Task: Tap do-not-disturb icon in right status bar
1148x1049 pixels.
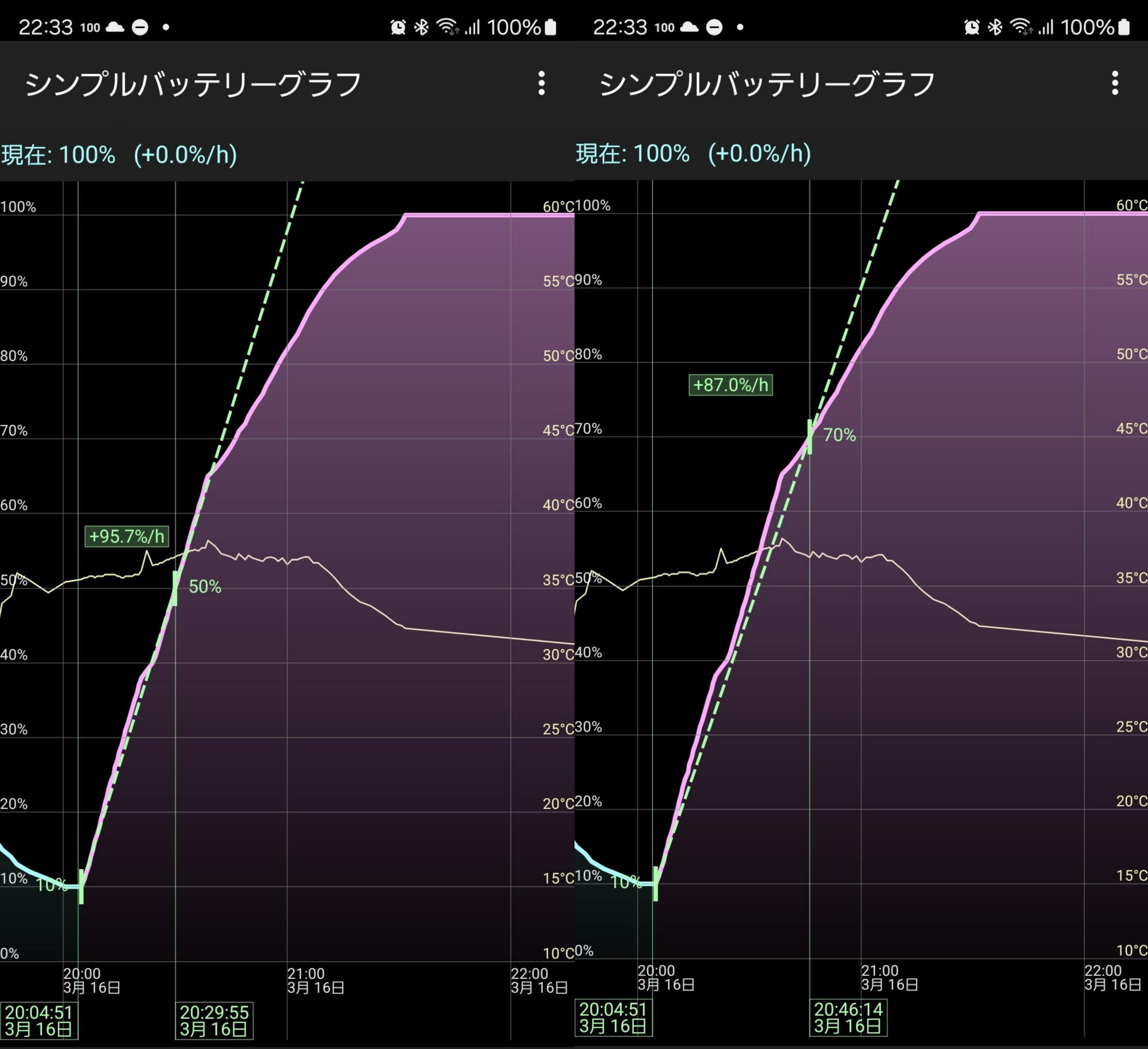Action: (x=714, y=27)
